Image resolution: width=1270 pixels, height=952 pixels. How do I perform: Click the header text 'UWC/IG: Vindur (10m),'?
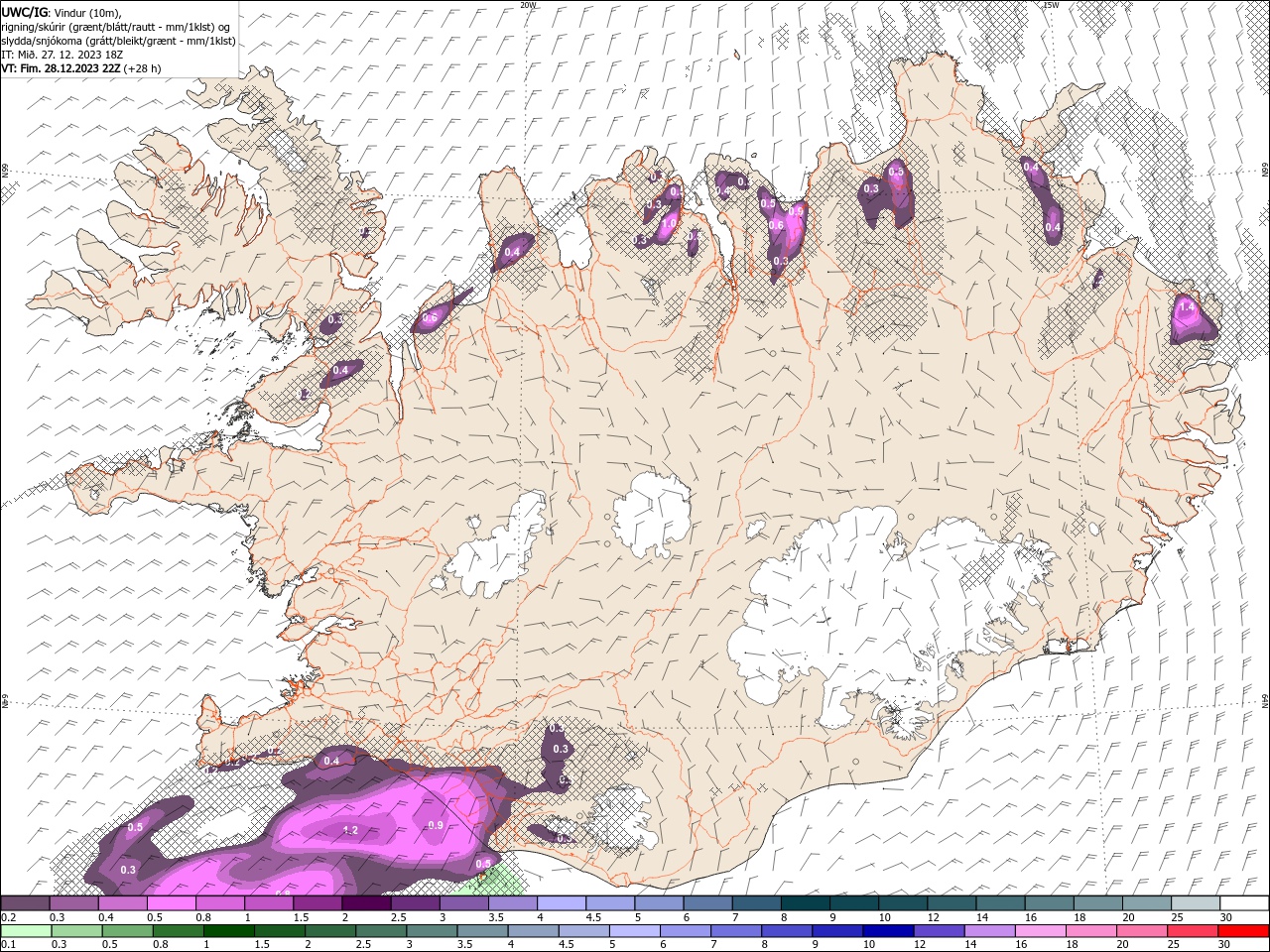coord(62,12)
